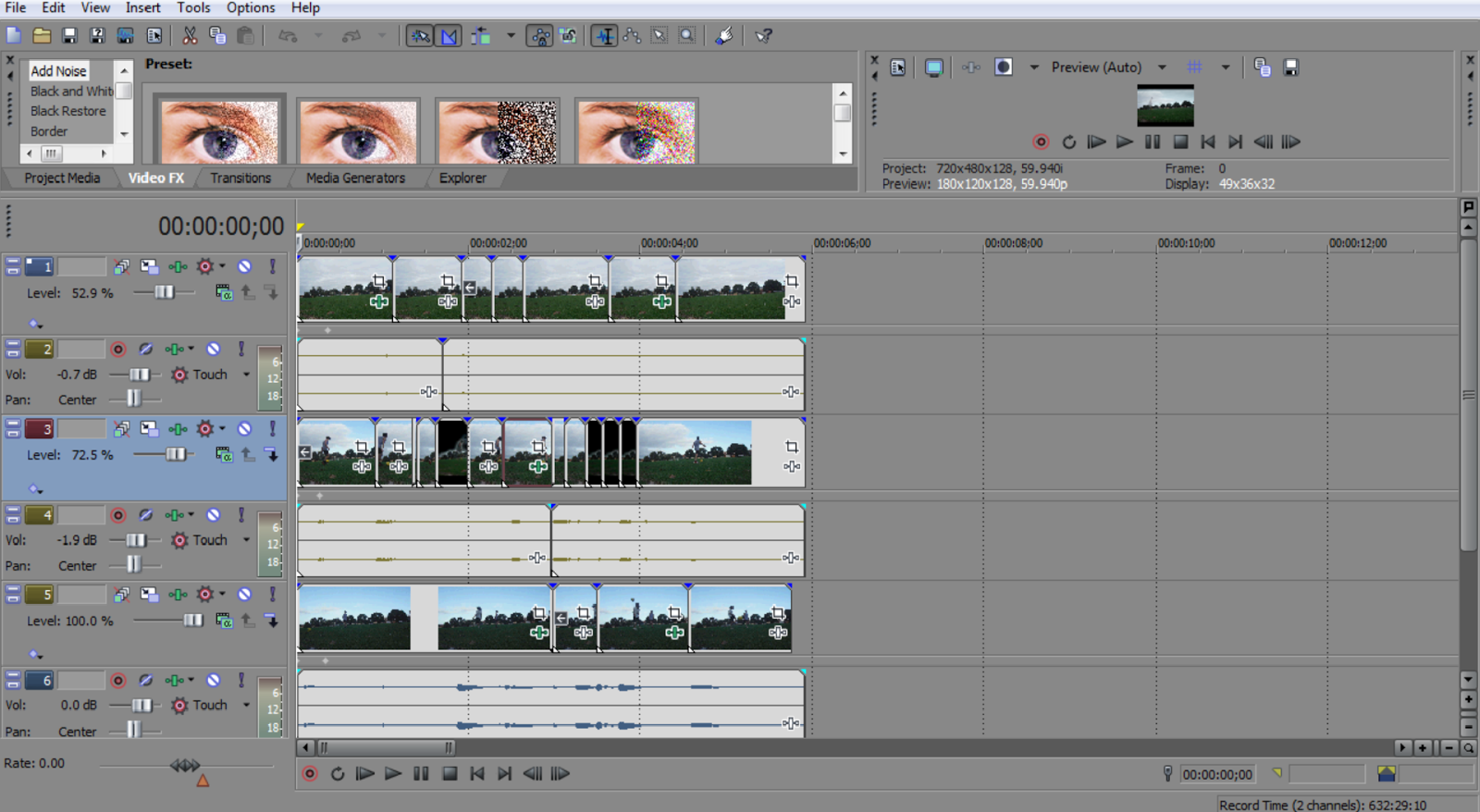Screen dimensions: 1480x812
Task: Solo audio track 6
Action: [x=240, y=680]
